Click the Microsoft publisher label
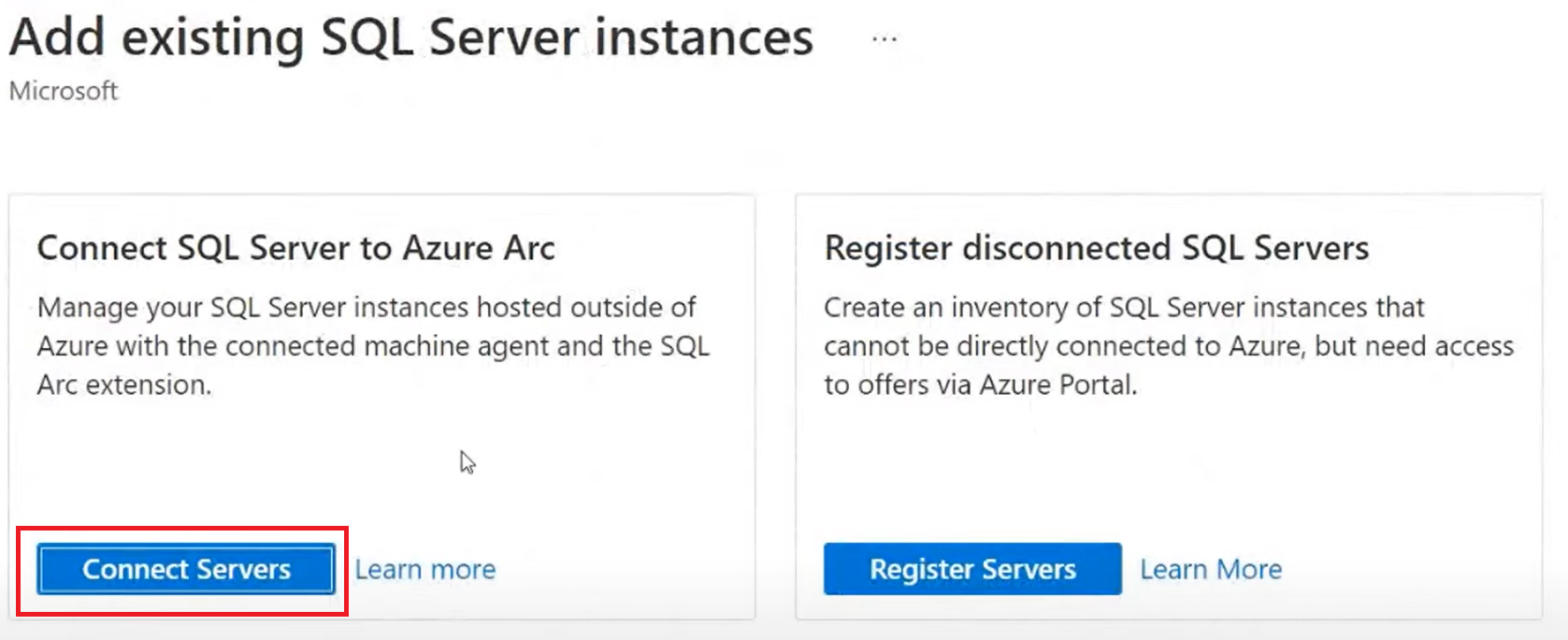This screenshot has width=1568, height=640. 64,91
